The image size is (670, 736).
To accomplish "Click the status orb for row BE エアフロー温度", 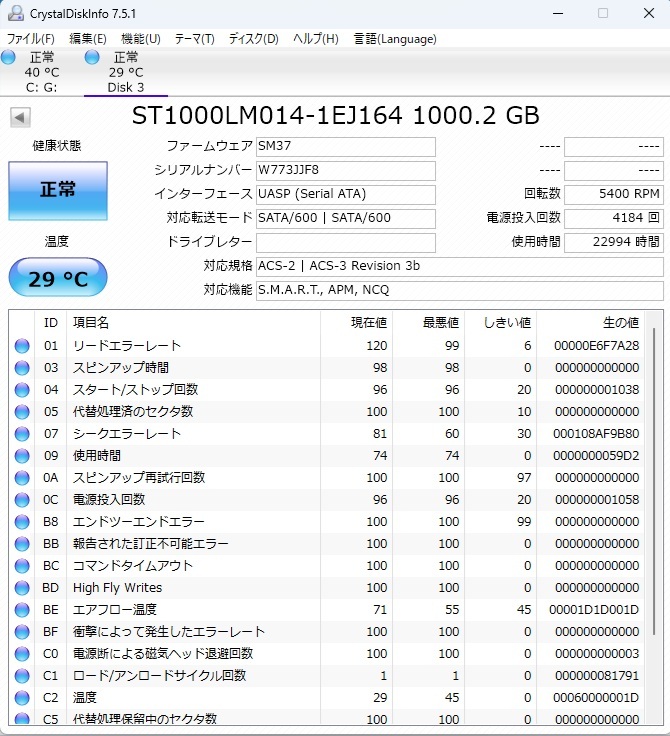I will point(22,610).
